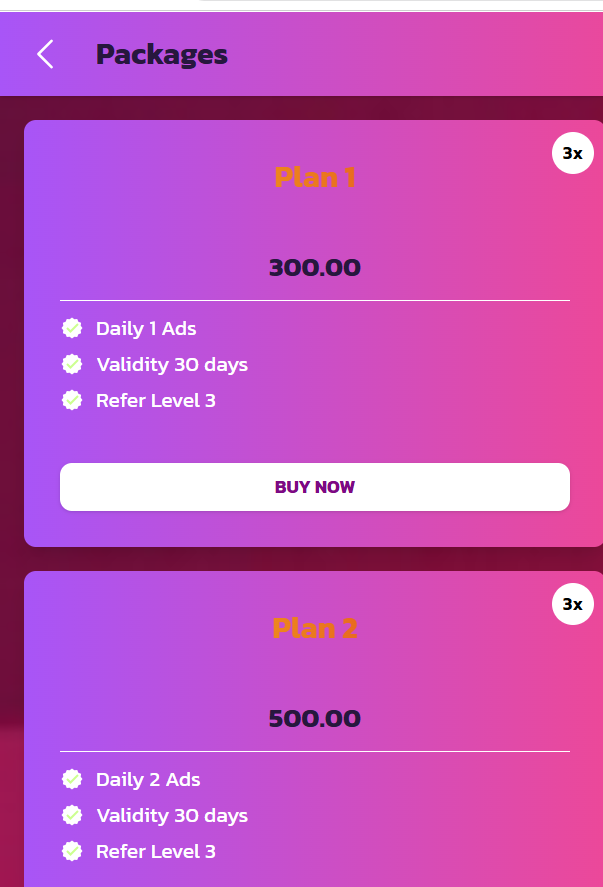Click the 500.00 price

coord(315,719)
